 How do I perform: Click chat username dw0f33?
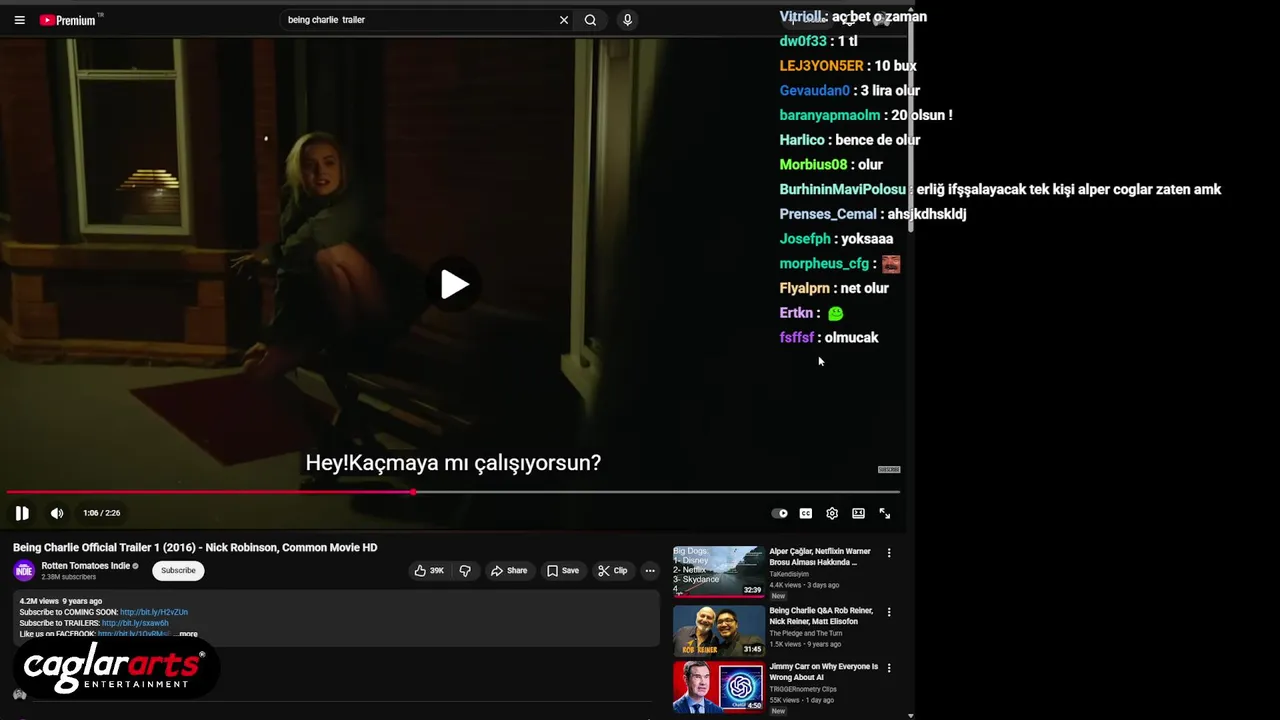(x=803, y=42)
